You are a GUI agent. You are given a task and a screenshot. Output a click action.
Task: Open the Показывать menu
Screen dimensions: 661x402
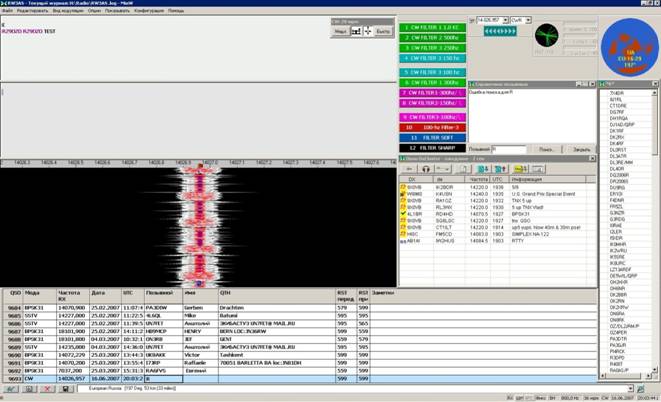coord(117,11)
